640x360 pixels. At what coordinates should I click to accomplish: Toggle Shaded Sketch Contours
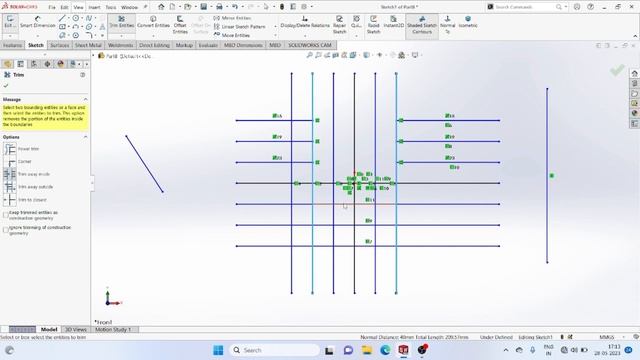click(422, 25)
